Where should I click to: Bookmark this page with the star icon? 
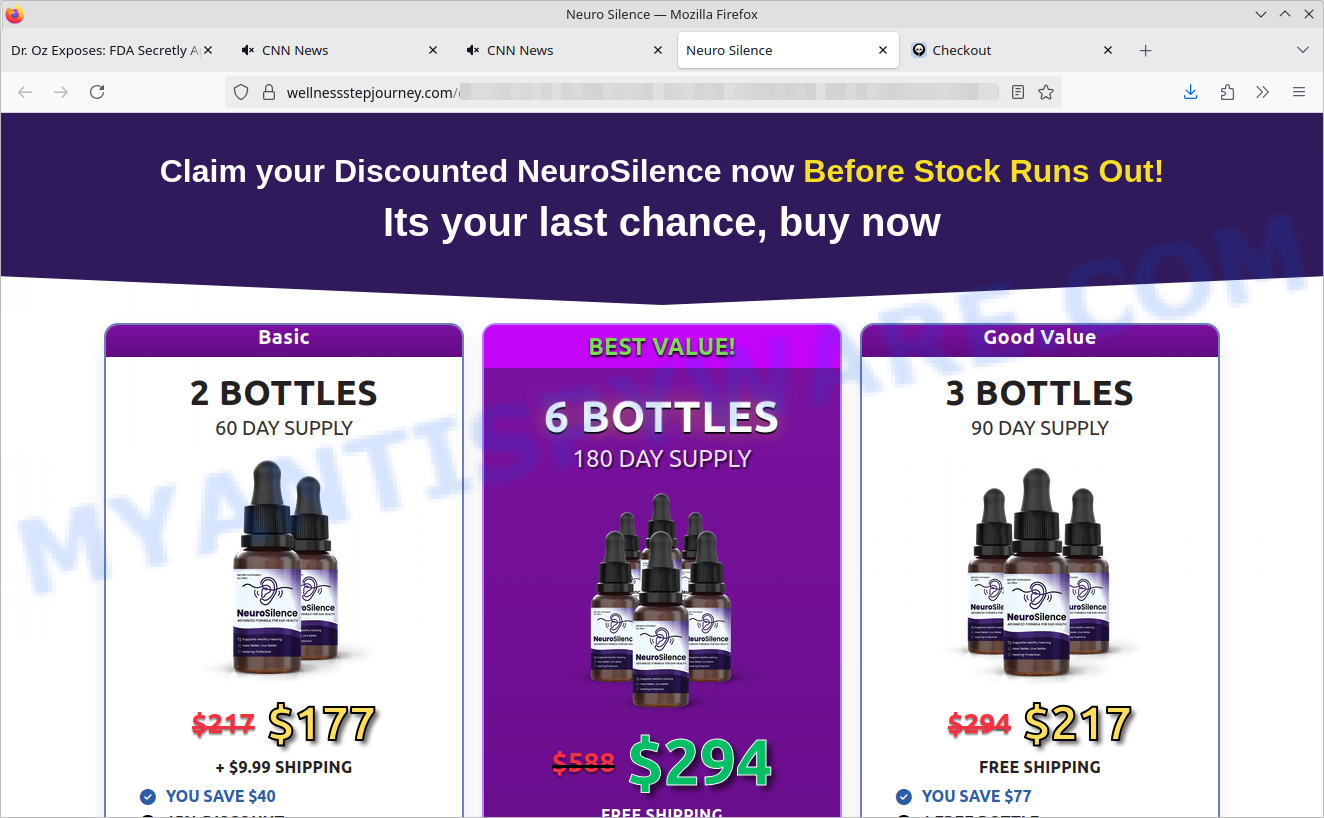[1046, 92]
